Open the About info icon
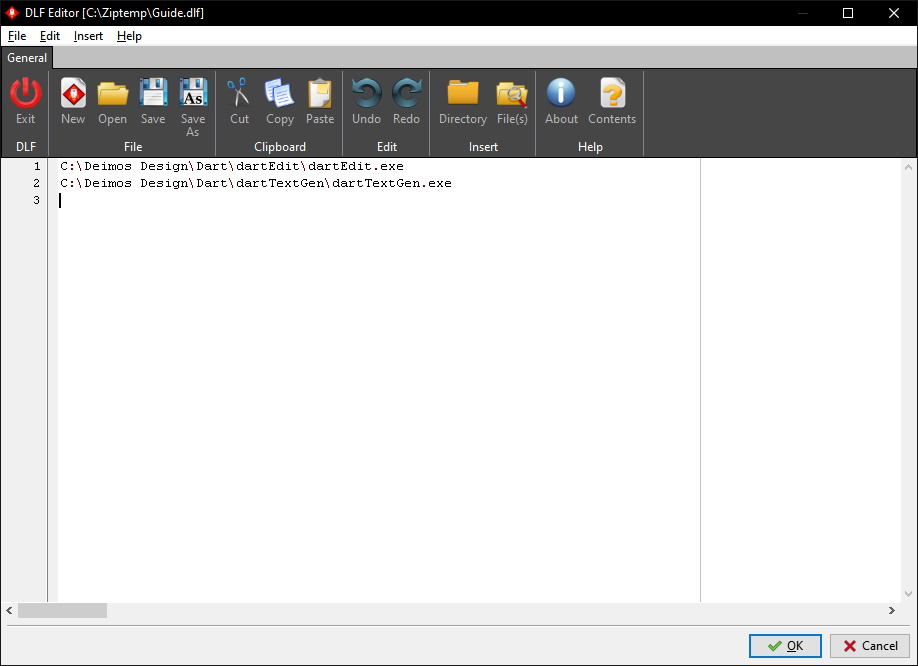 (x=561, y=93)
